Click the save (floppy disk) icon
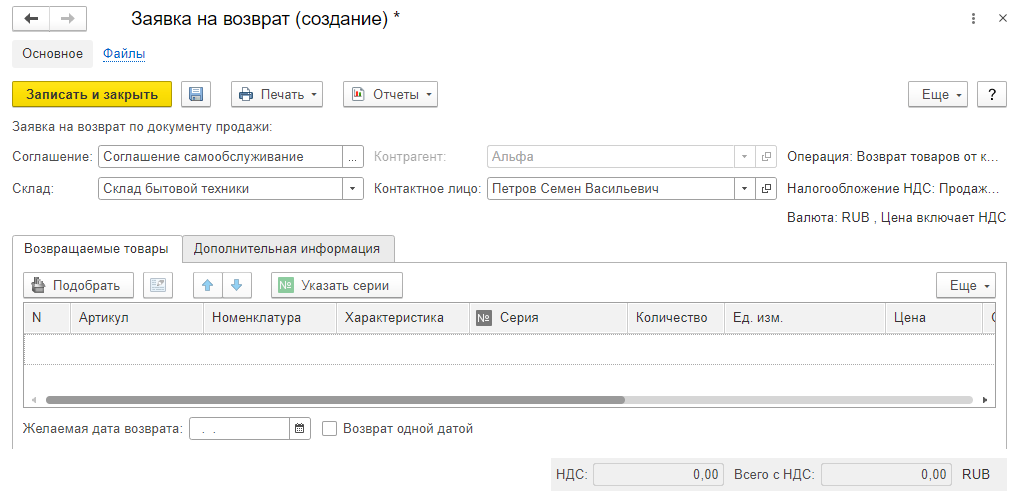Screen dimensions: 1027x503 tap(196, 94)
